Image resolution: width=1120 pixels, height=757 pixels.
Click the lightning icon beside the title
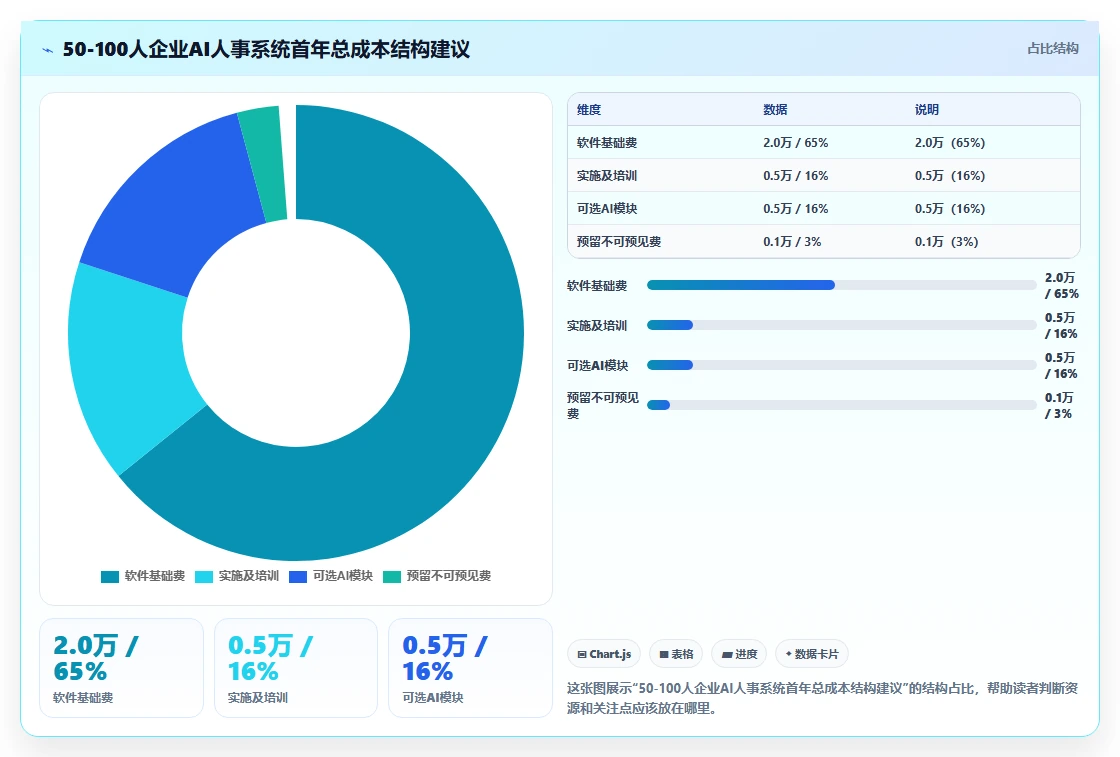(x=48, y=50)
